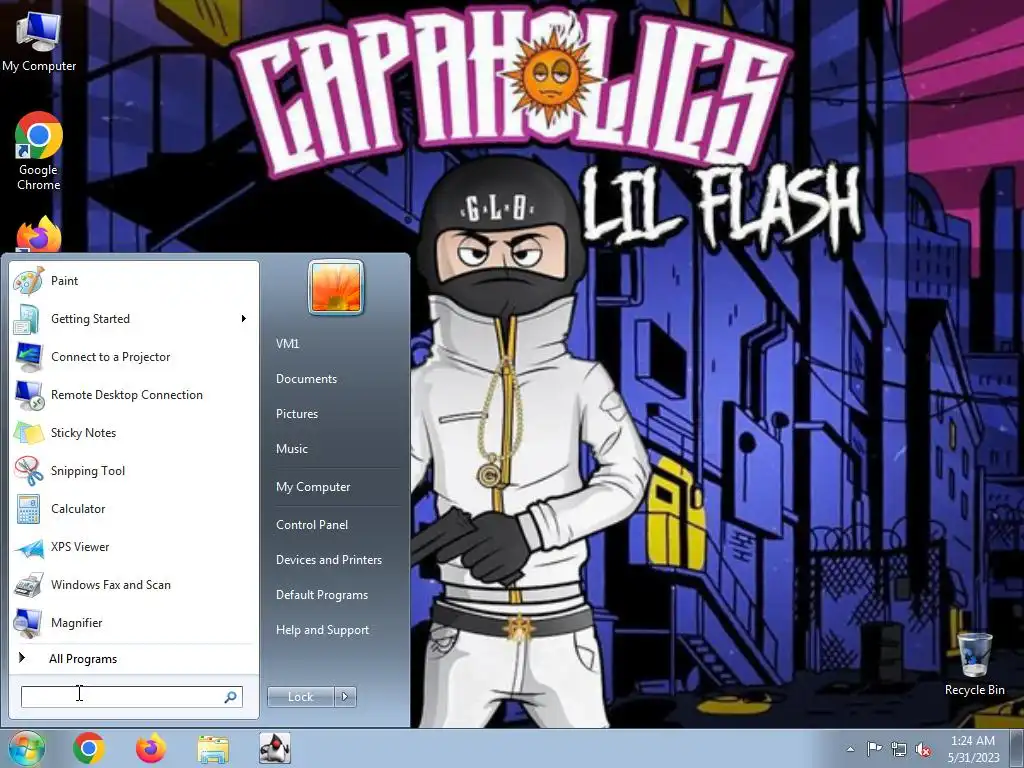This screenshot has width=1024, height=768.
Task: Open Chrome from the taskbar
Action: tap(89, 748)
